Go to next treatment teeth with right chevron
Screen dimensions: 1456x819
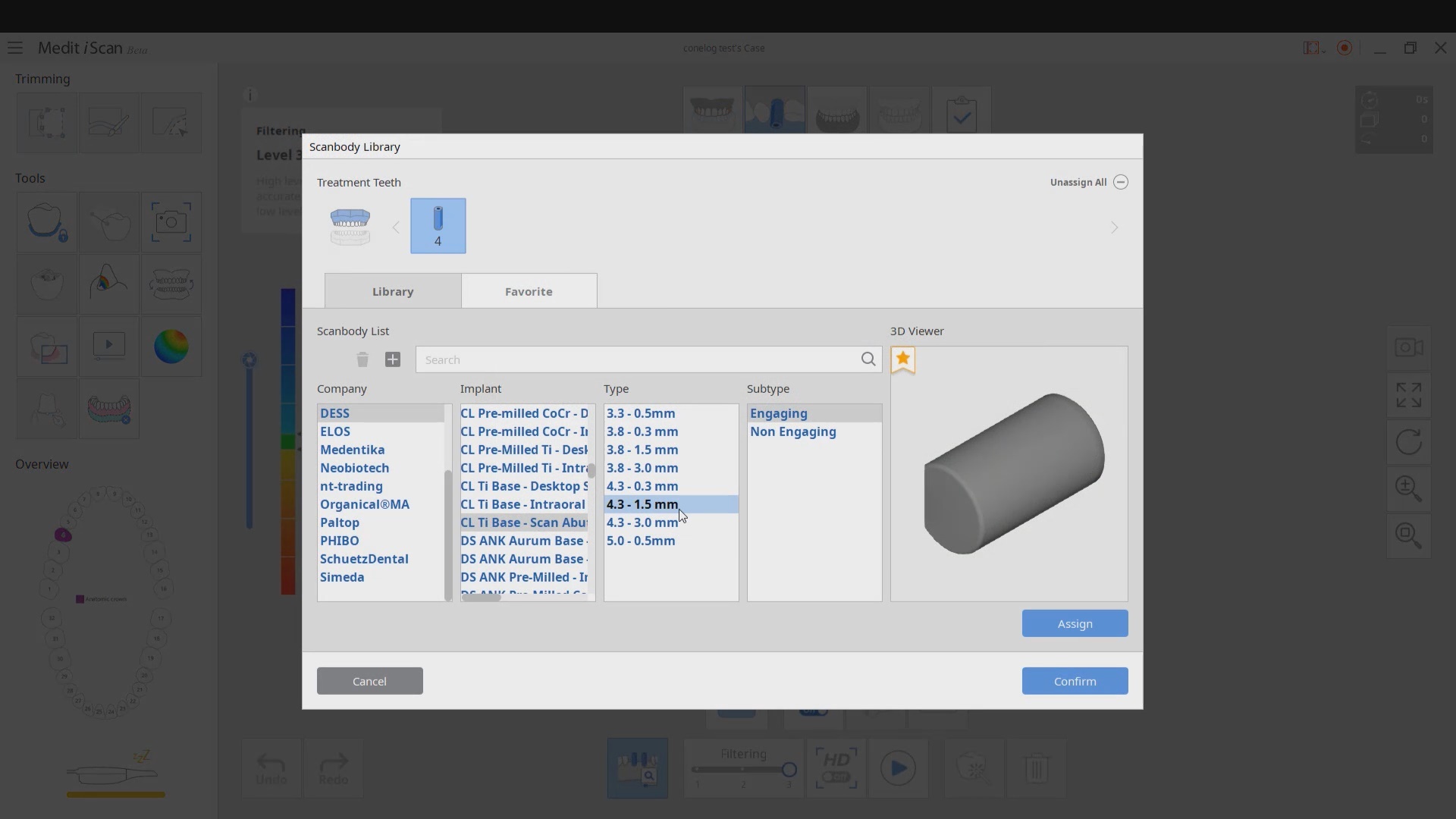tap(1114, 227)
